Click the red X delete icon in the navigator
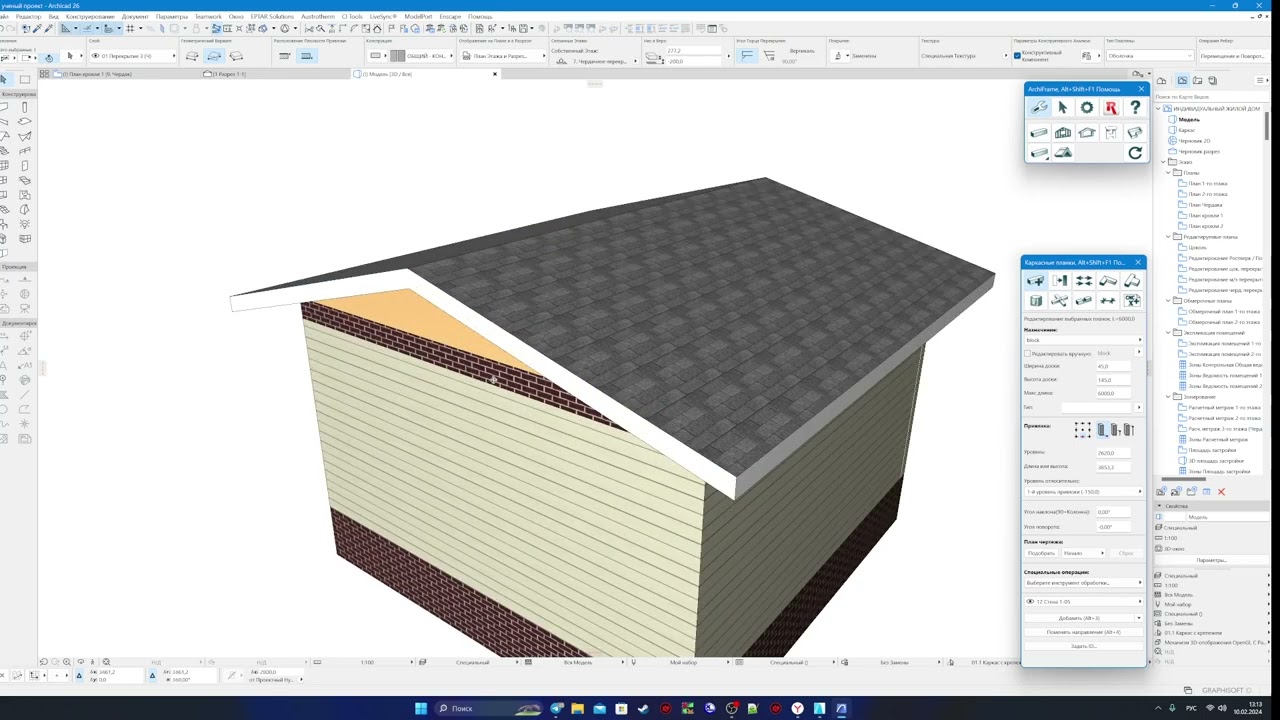1280x720 pixels. [1221, 492]
